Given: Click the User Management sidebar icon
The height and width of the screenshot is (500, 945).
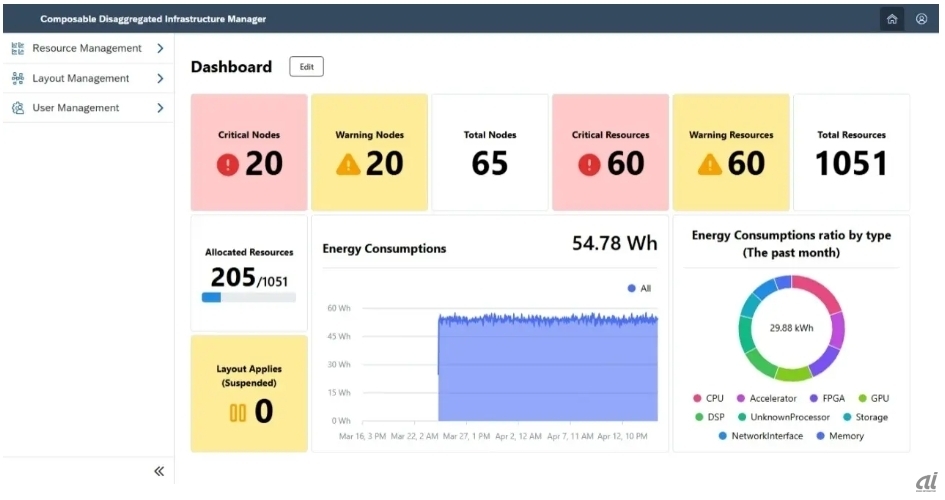Looking at the screenshot, I should point(18,108).
